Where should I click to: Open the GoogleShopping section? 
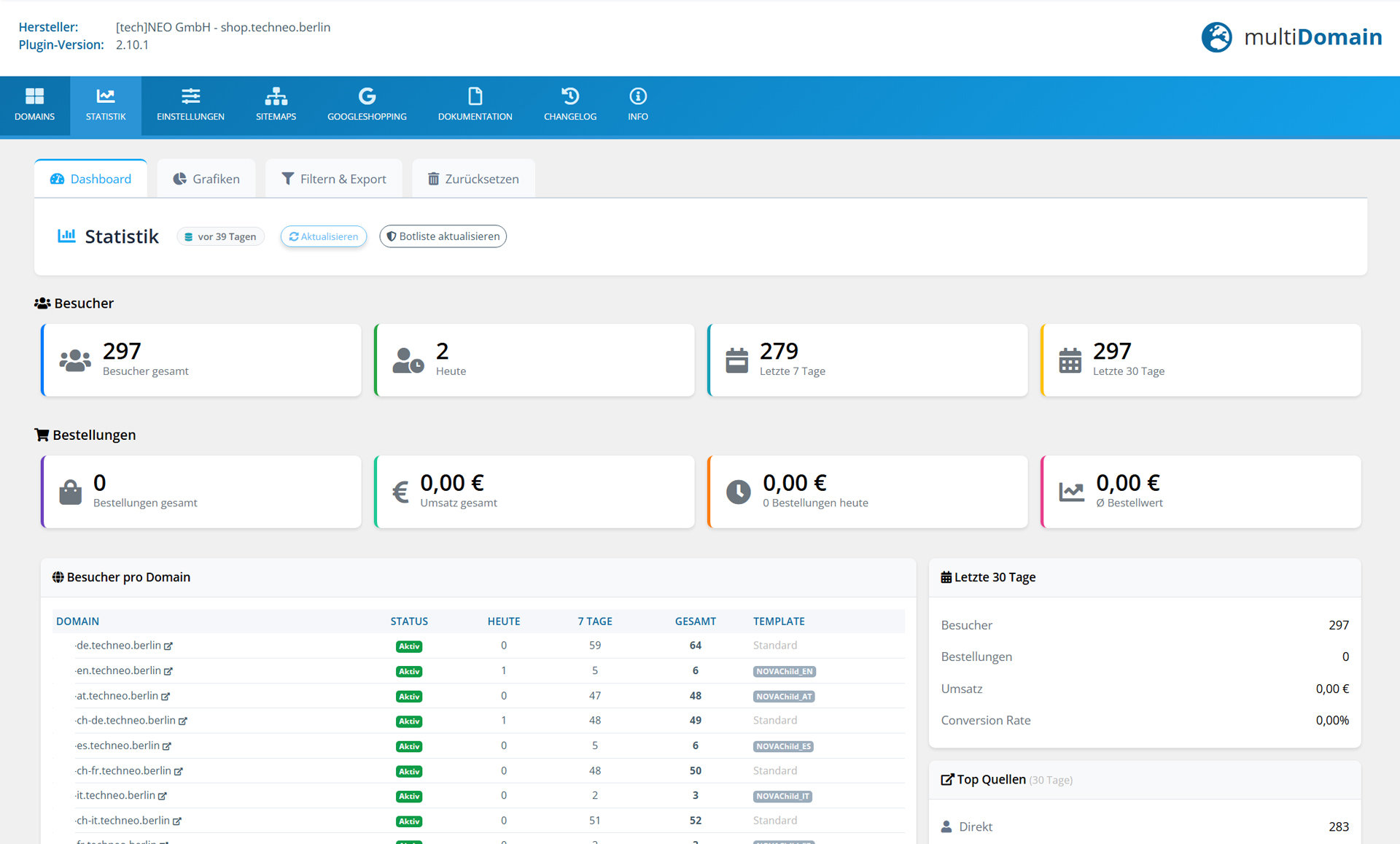367,106
